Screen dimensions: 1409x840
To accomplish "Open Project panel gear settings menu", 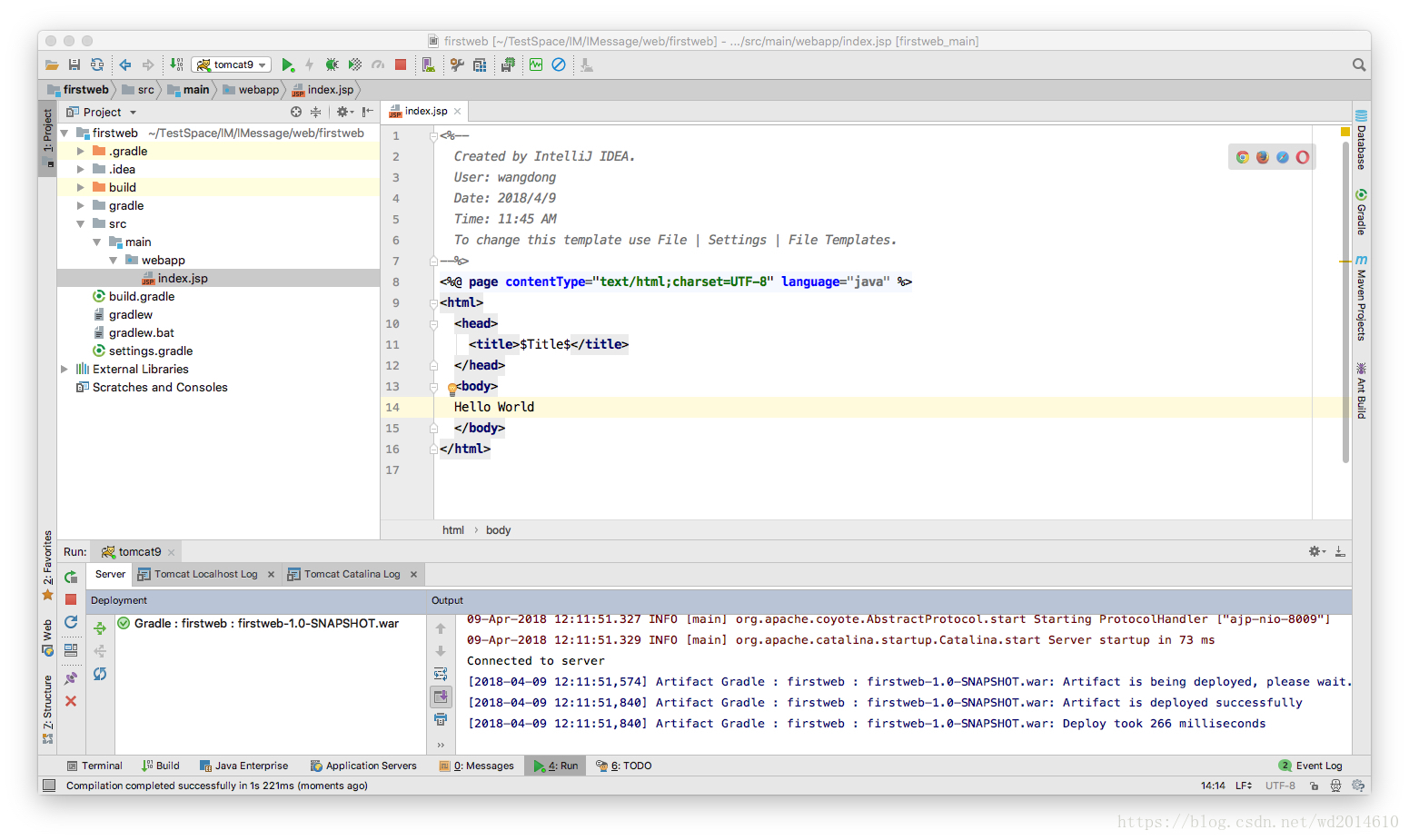I will click(x=344, y=112).
